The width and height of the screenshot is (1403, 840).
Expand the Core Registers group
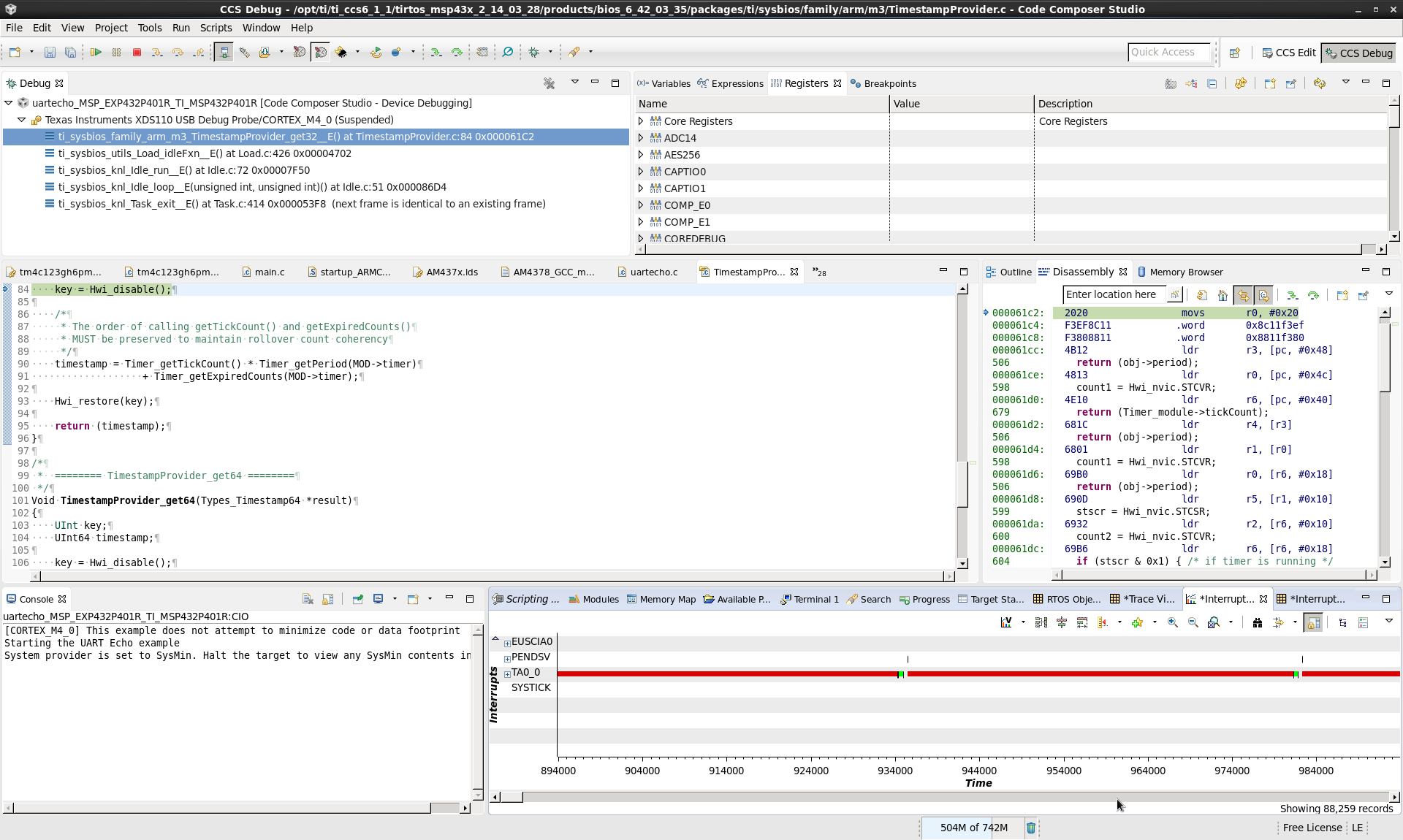tap(641, 121)
